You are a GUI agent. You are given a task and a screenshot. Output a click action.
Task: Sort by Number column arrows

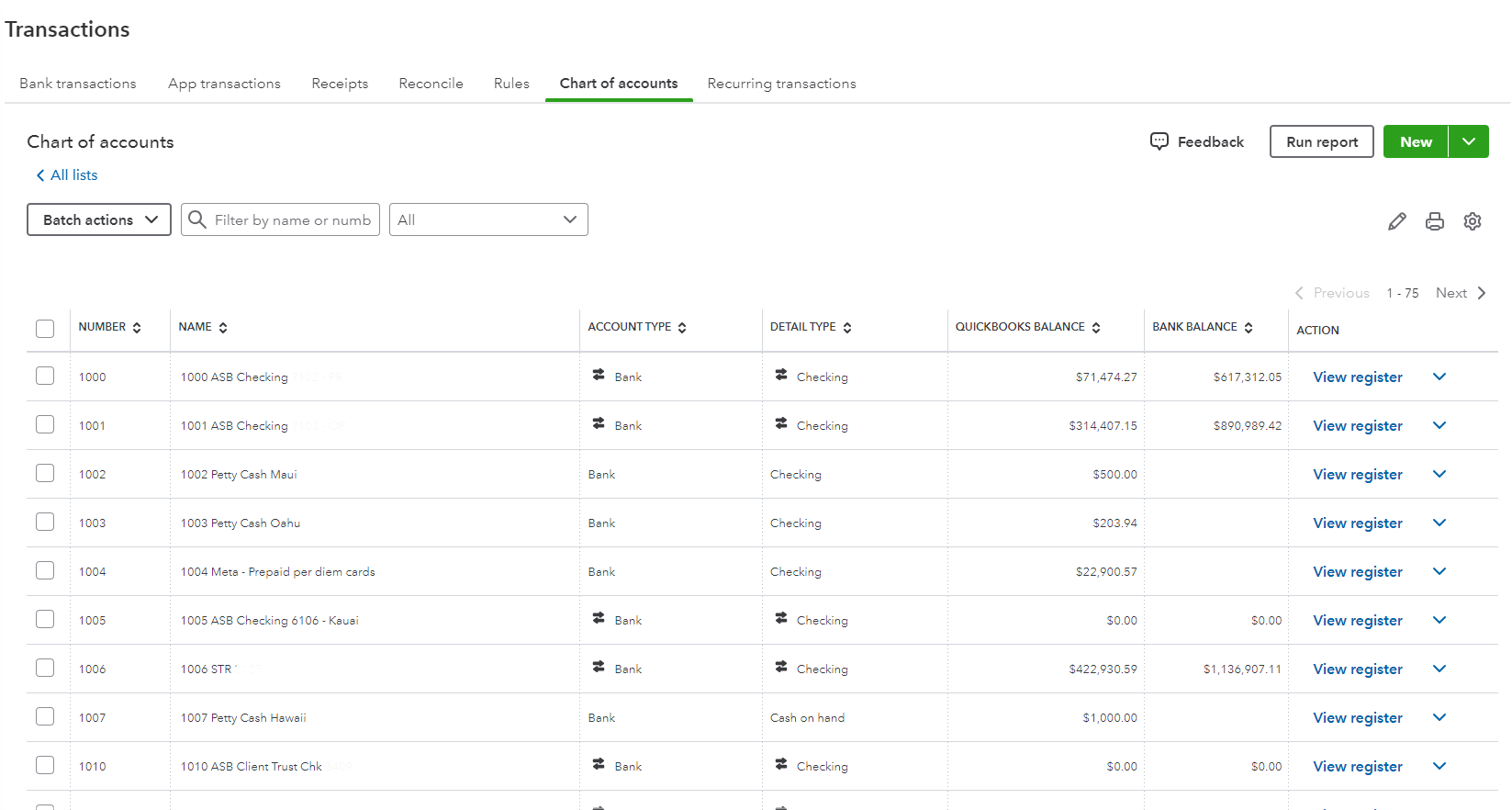click(137, 328)
